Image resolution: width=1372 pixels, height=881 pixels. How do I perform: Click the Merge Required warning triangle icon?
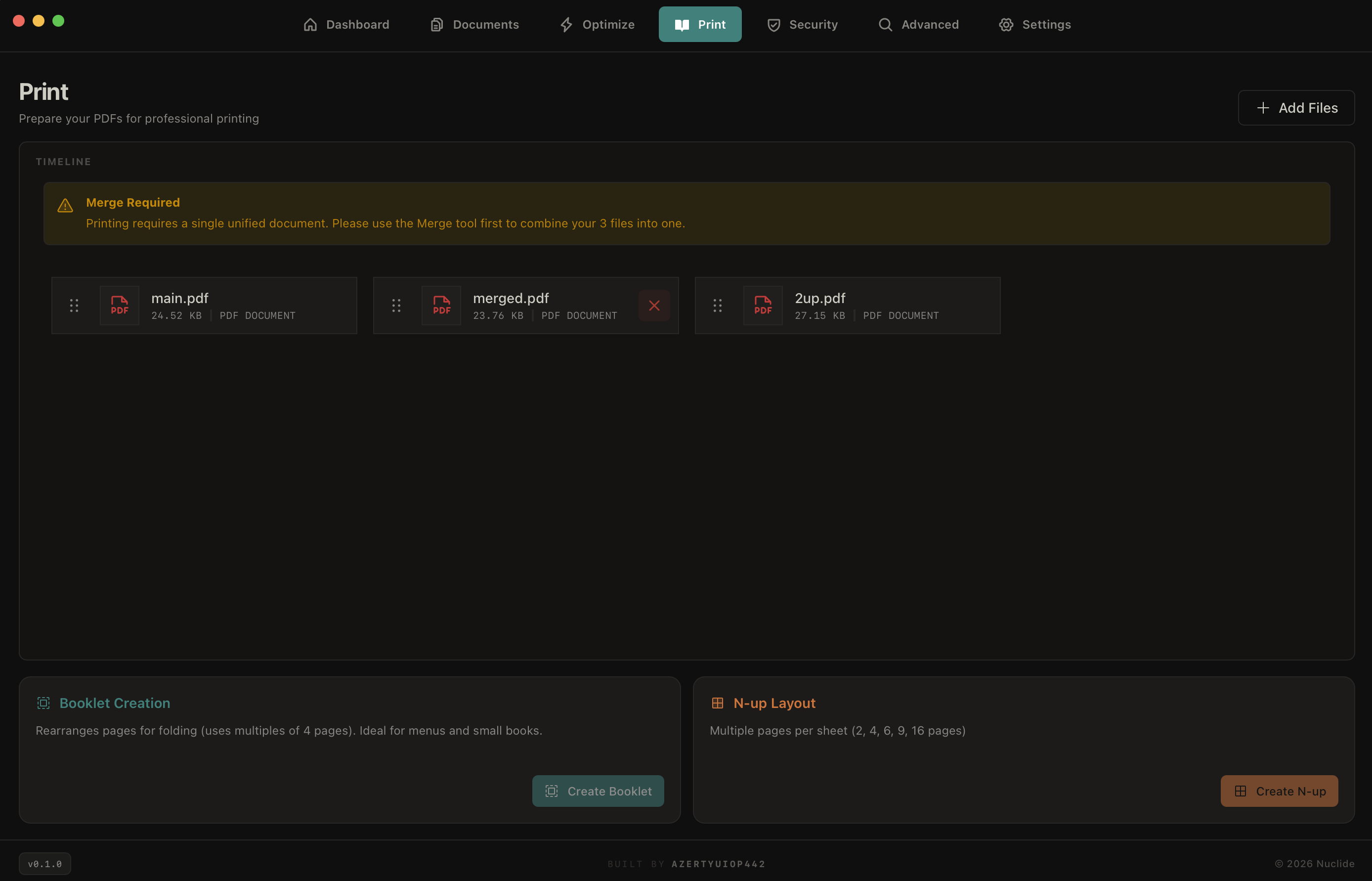click(65, 205)
